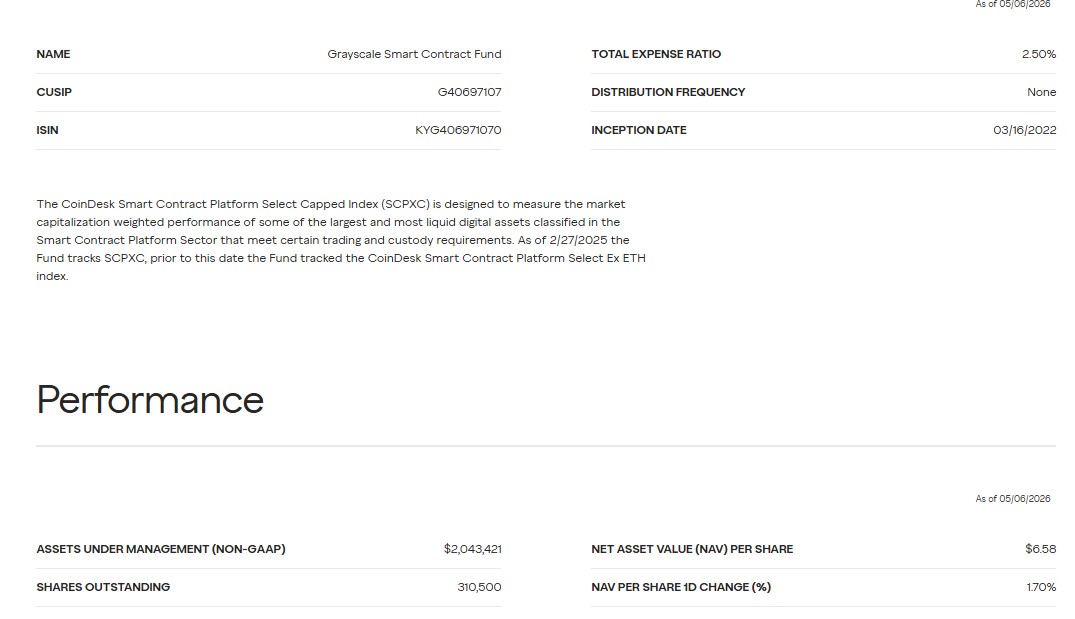Click the INCEPTION DATE label
This screenshot has width=1075, height=619.
point(639,130)
